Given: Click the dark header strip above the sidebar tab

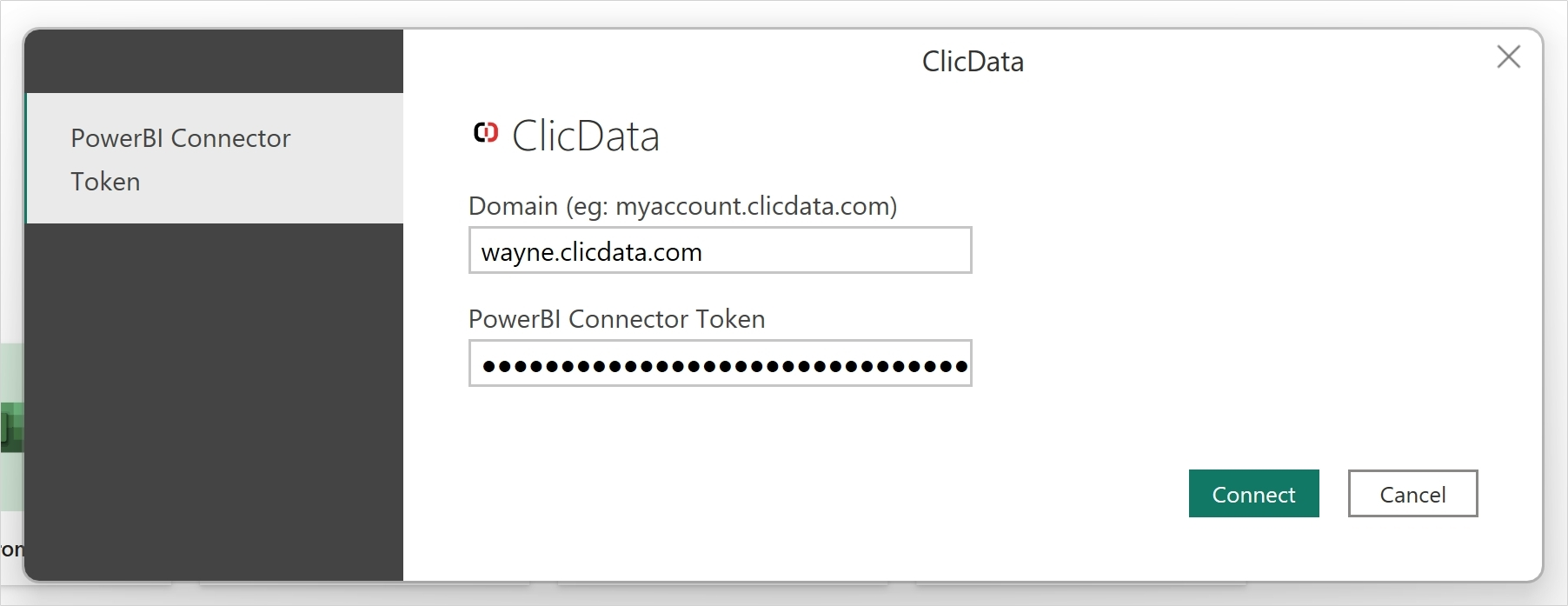Looking at the screenshot, I should tap(214, 61).
